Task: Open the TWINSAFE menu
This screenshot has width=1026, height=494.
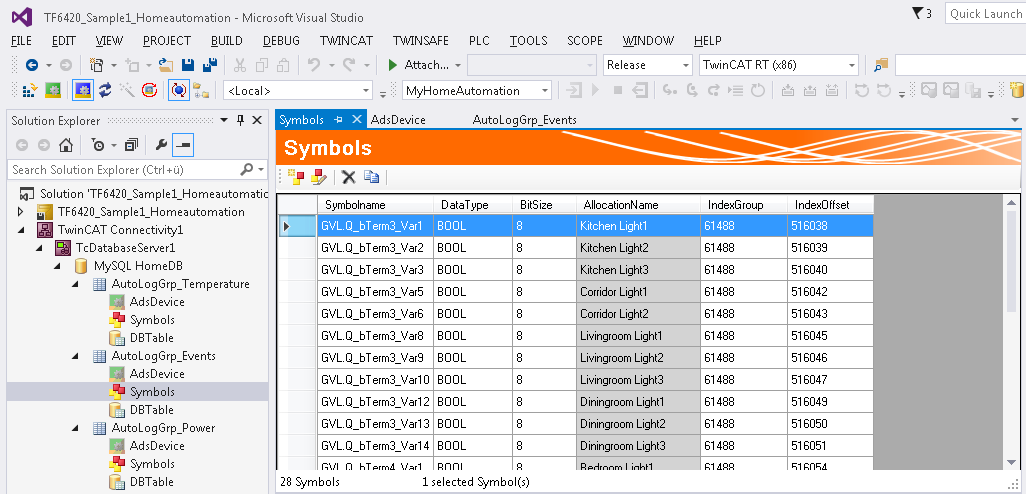Action: tap(421, 41)
